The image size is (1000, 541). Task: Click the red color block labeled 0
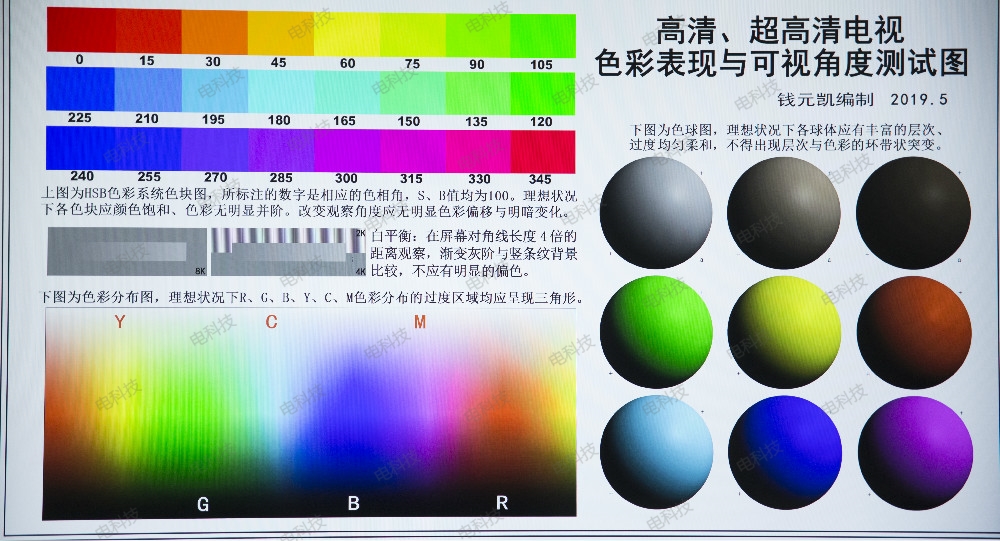click(x=80, y=33)
